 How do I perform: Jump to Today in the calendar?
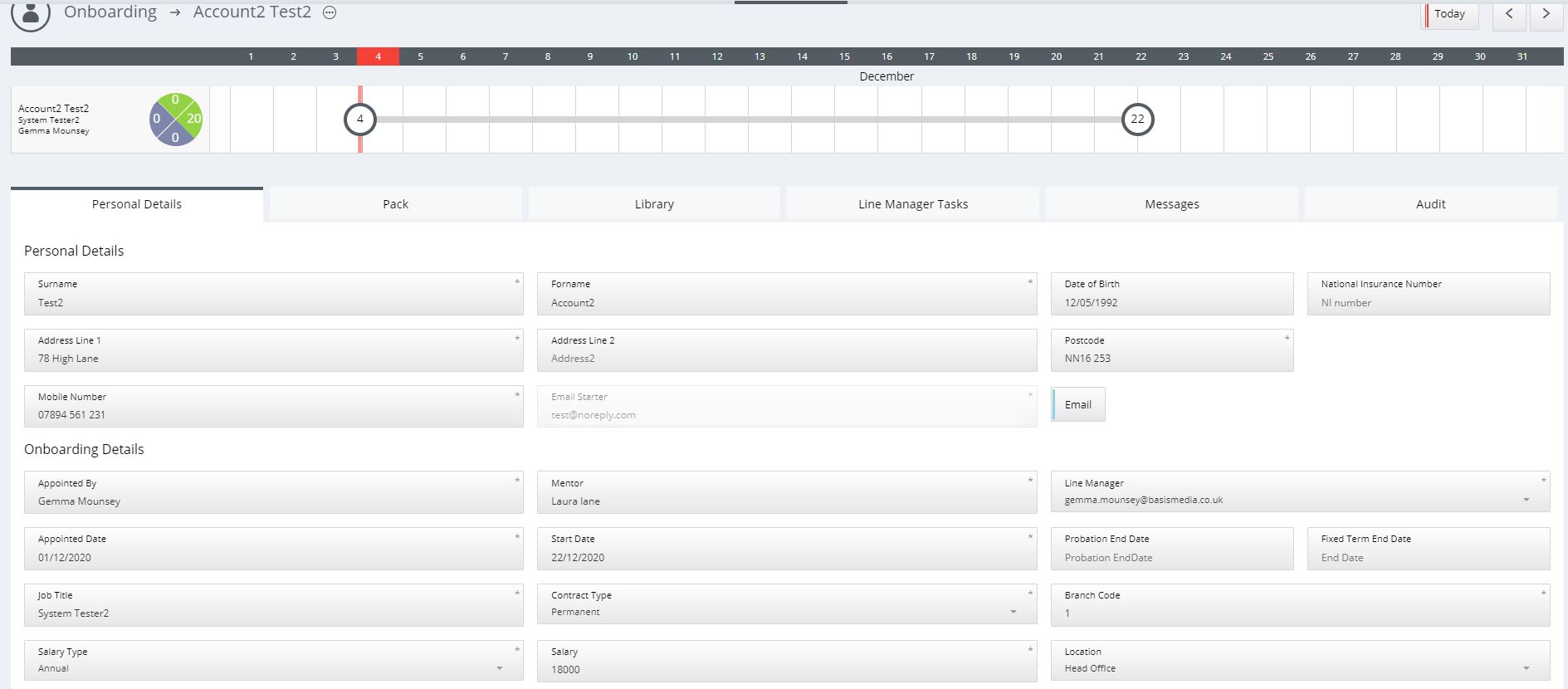(x=1449, y=14)
